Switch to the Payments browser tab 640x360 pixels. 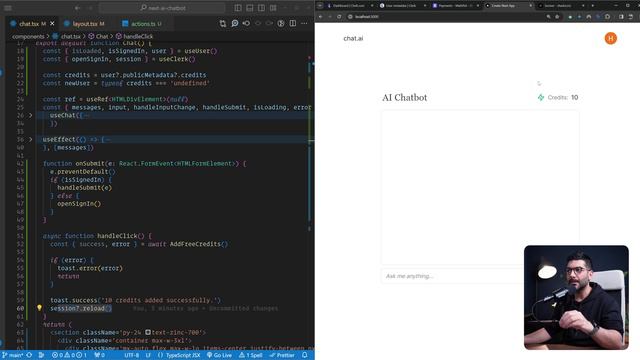coord(456,6)
